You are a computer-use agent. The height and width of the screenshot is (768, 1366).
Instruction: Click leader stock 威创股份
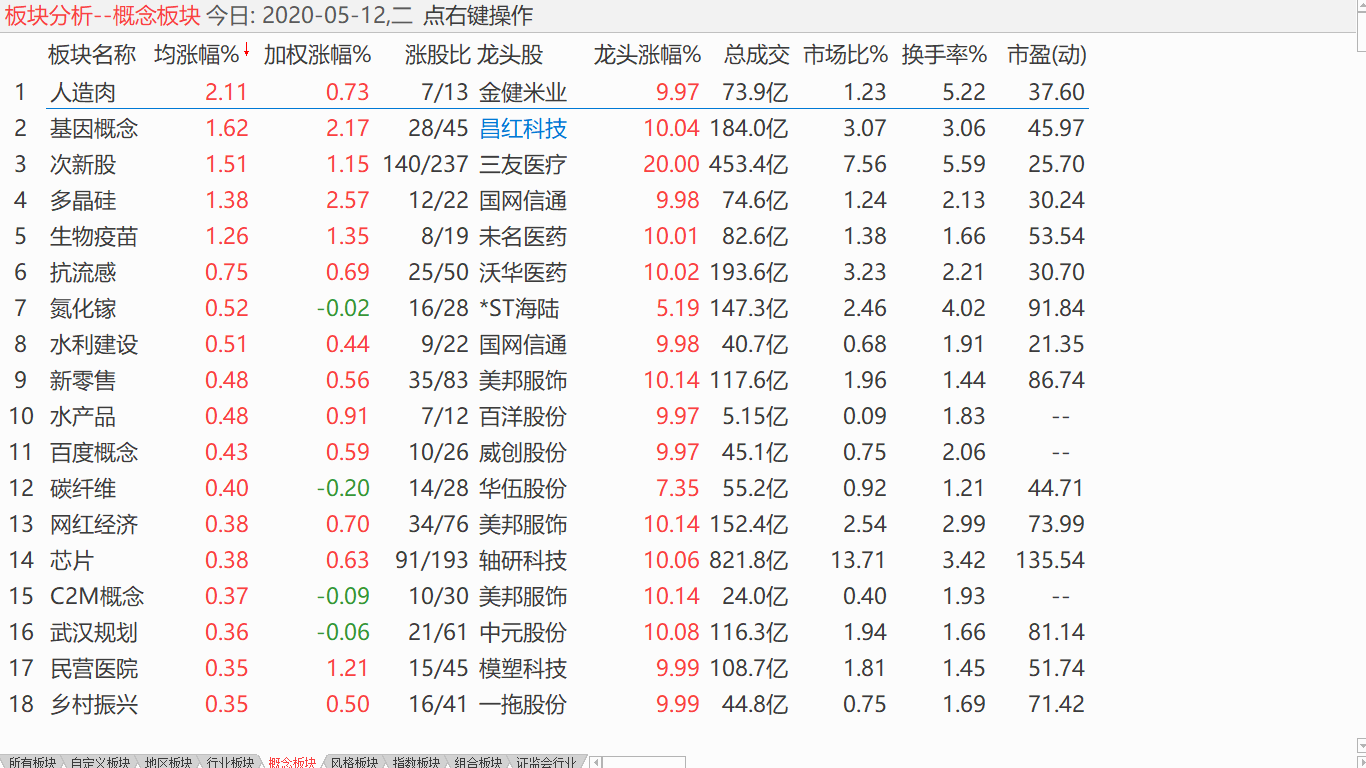point(523,452)
